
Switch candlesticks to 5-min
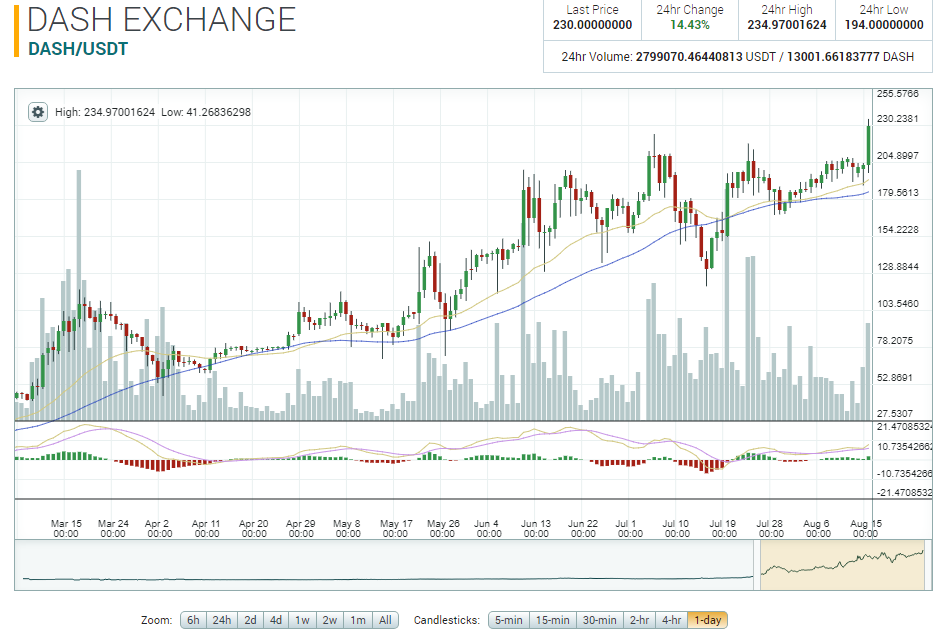tap(508, 620)
